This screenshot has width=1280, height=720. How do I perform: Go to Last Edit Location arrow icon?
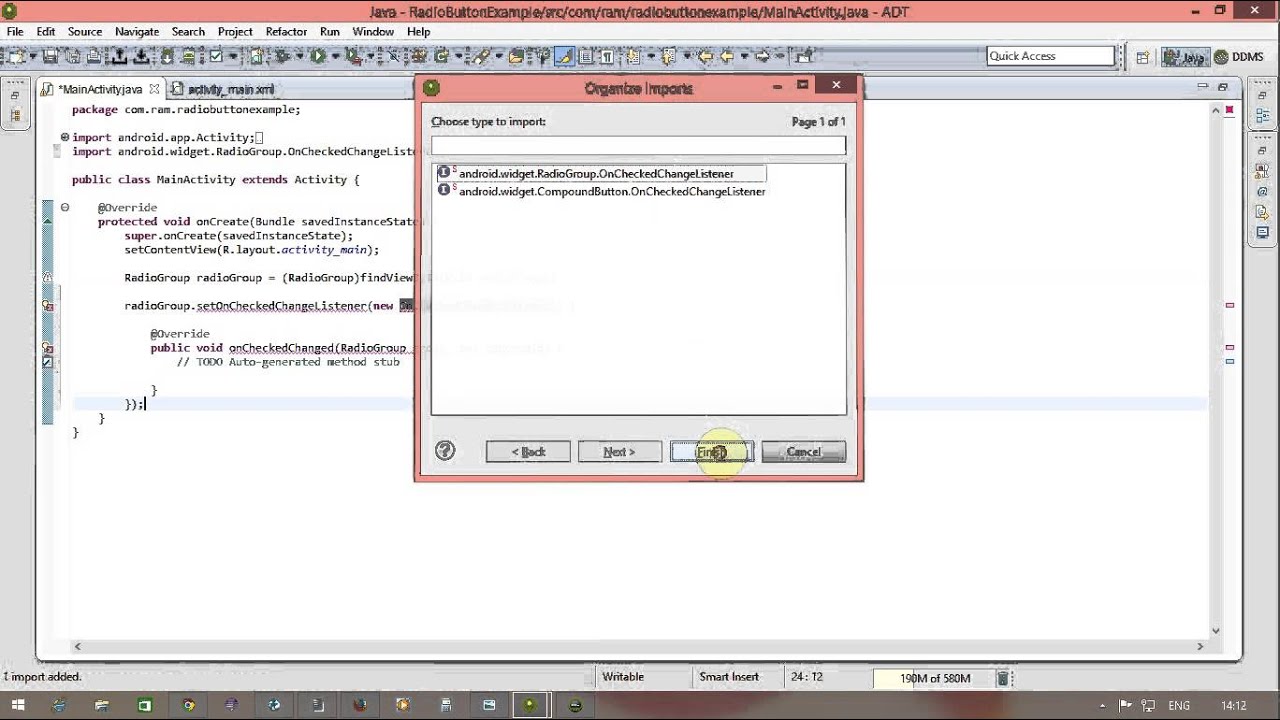705,57
